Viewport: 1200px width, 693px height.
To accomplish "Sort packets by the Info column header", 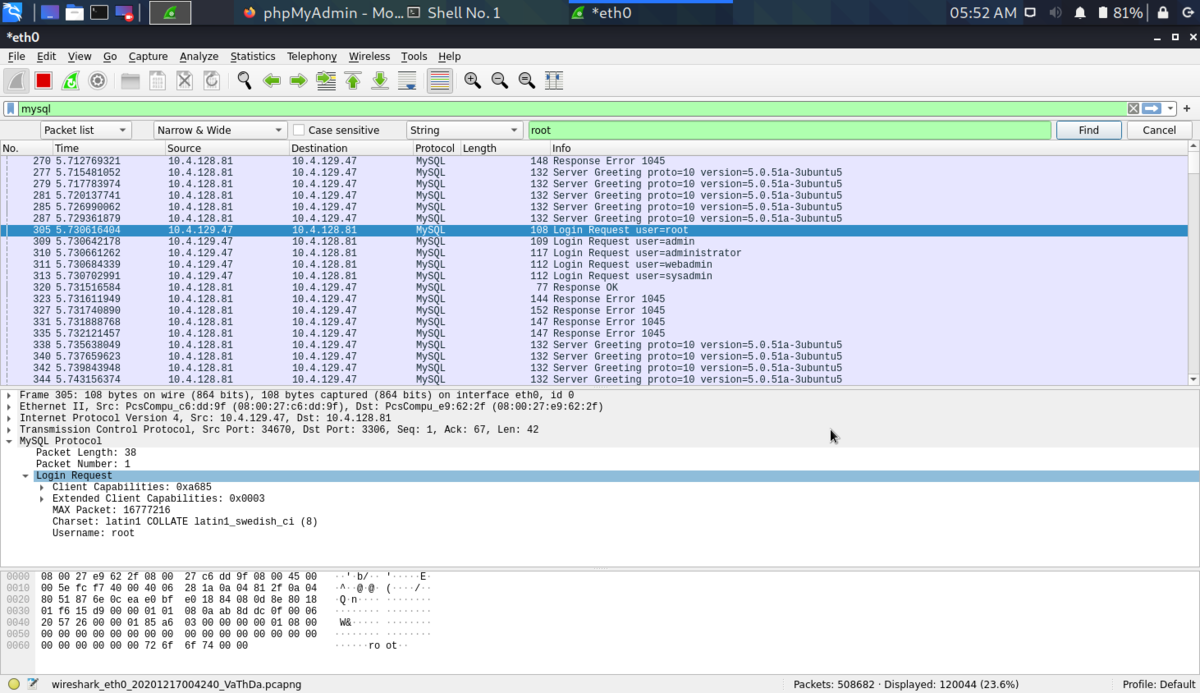I will click(x=868, y=148).
